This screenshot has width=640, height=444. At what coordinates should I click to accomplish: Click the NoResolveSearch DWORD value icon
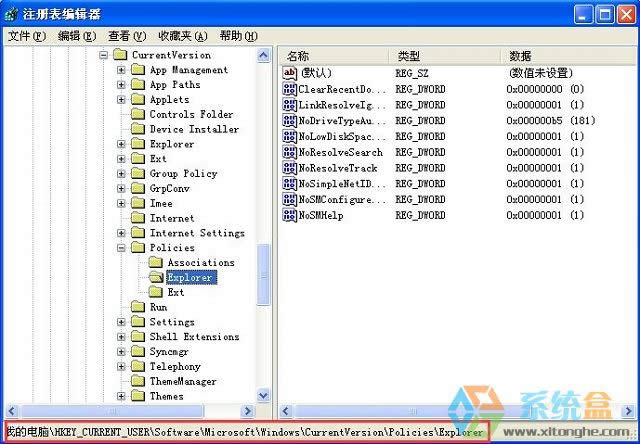coord(289,152)
